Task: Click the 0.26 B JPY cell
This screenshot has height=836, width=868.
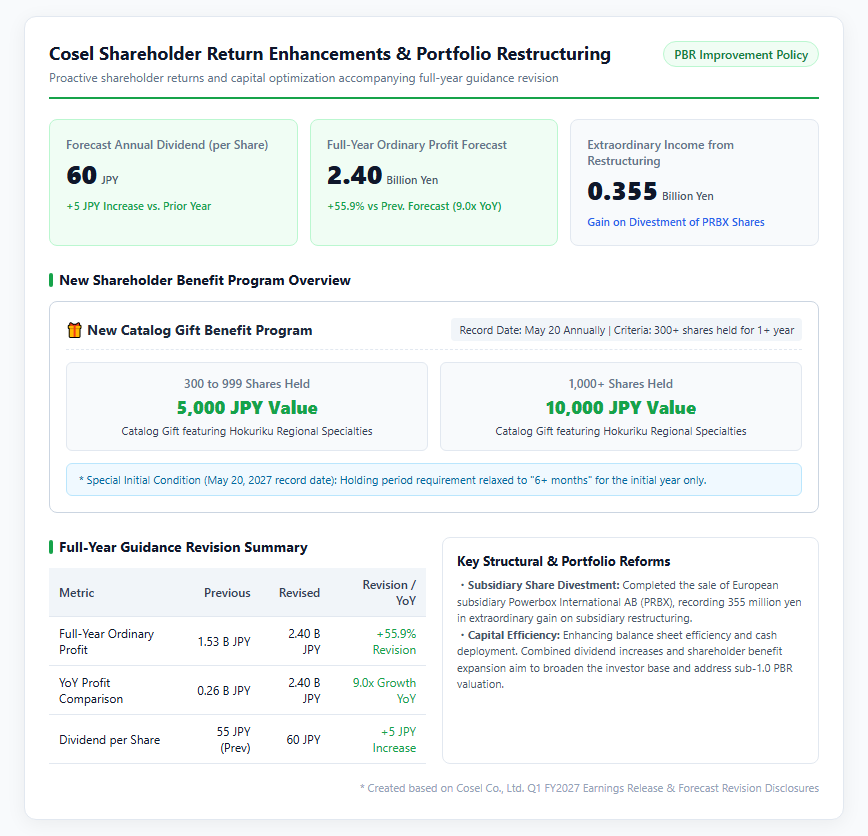Action: 224,690
